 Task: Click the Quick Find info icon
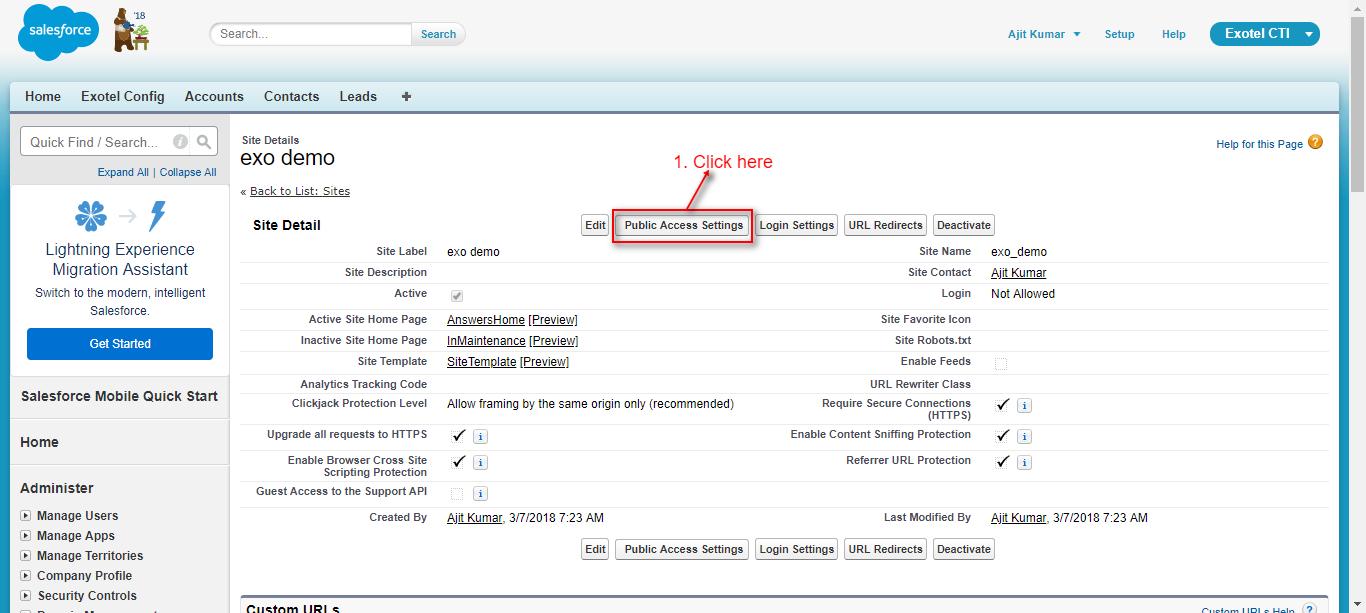click(x=180, y=142)
